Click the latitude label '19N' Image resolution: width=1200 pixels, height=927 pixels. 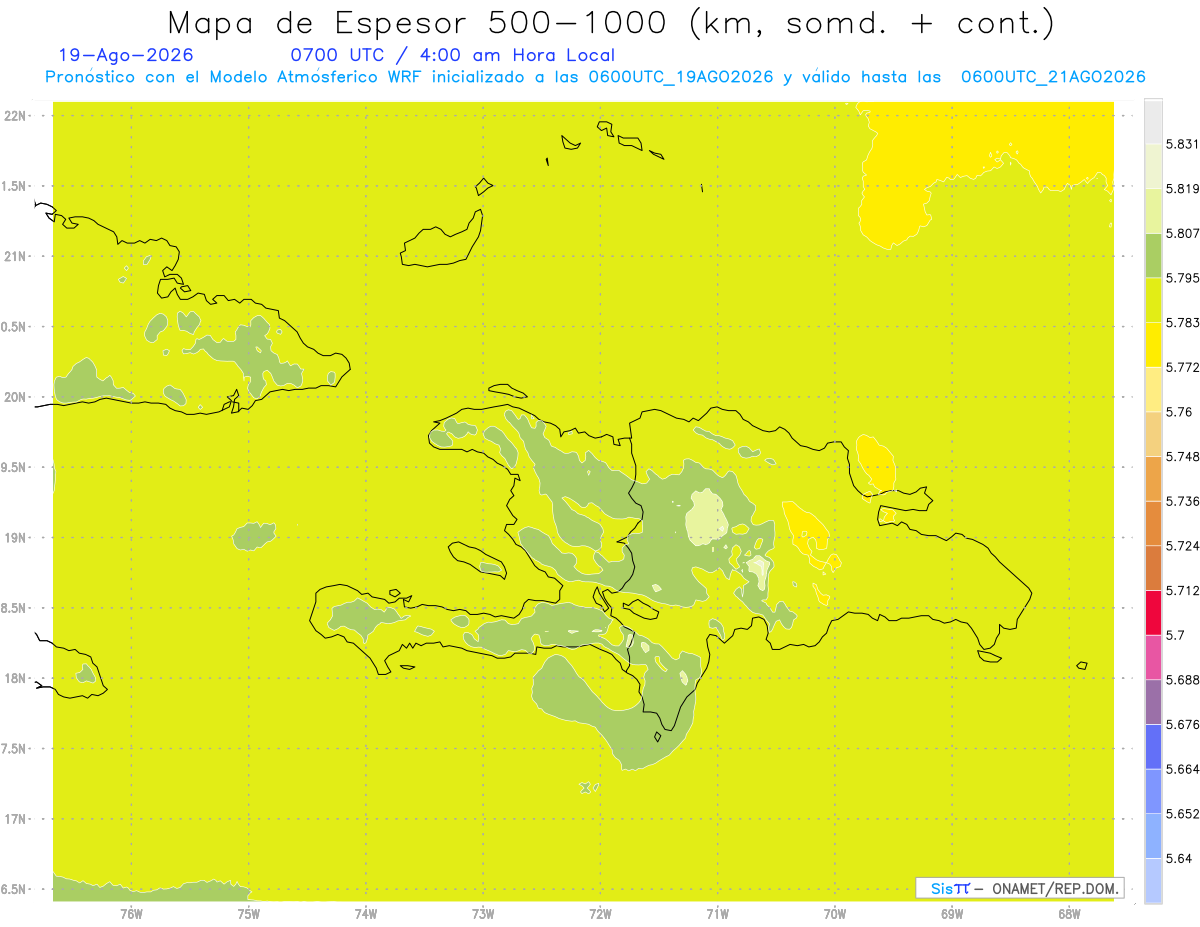tap(15, 537)
